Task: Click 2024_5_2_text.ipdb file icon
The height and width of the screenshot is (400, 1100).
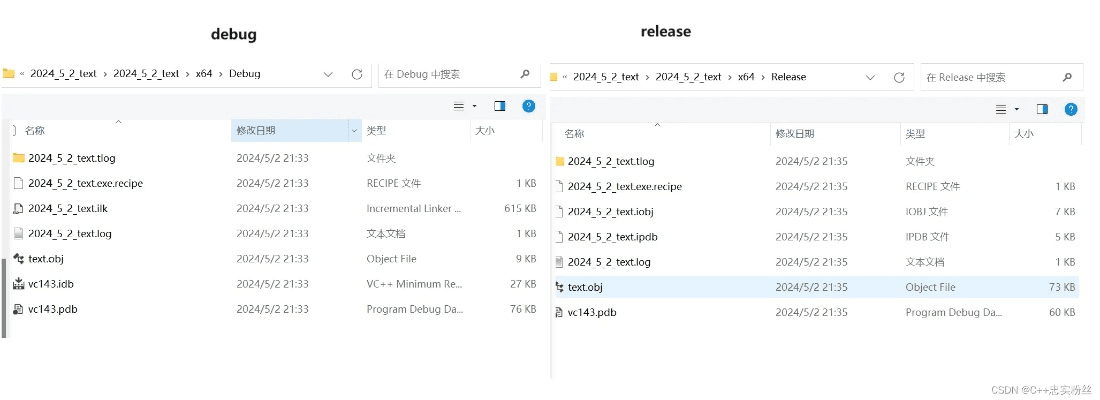Action: click(x=560, y=237)
